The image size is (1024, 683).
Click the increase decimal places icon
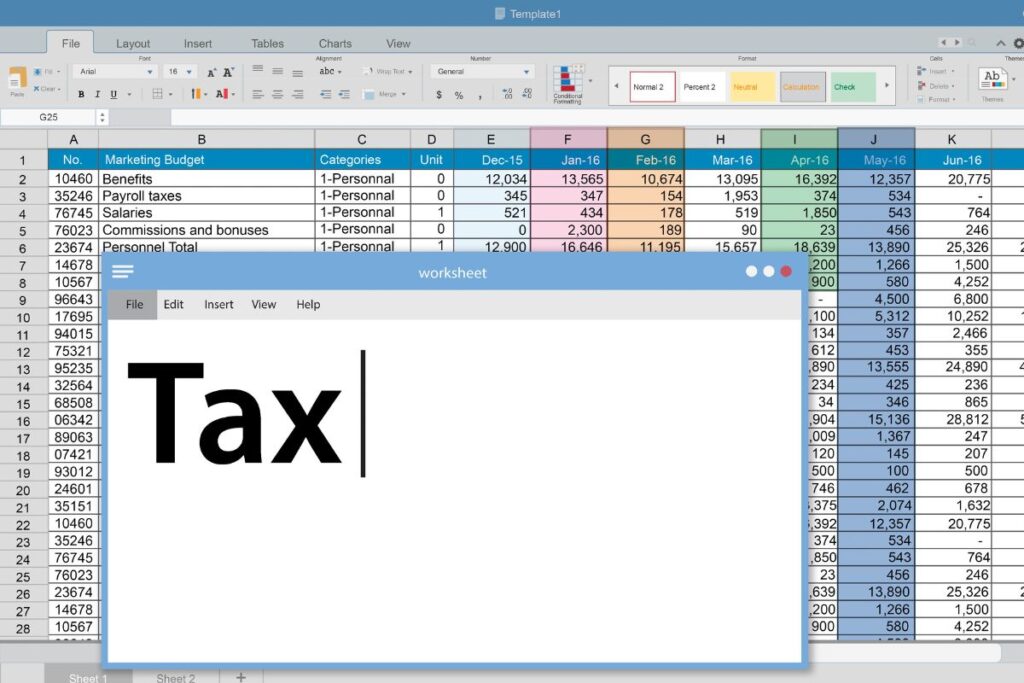pos(507,94)
